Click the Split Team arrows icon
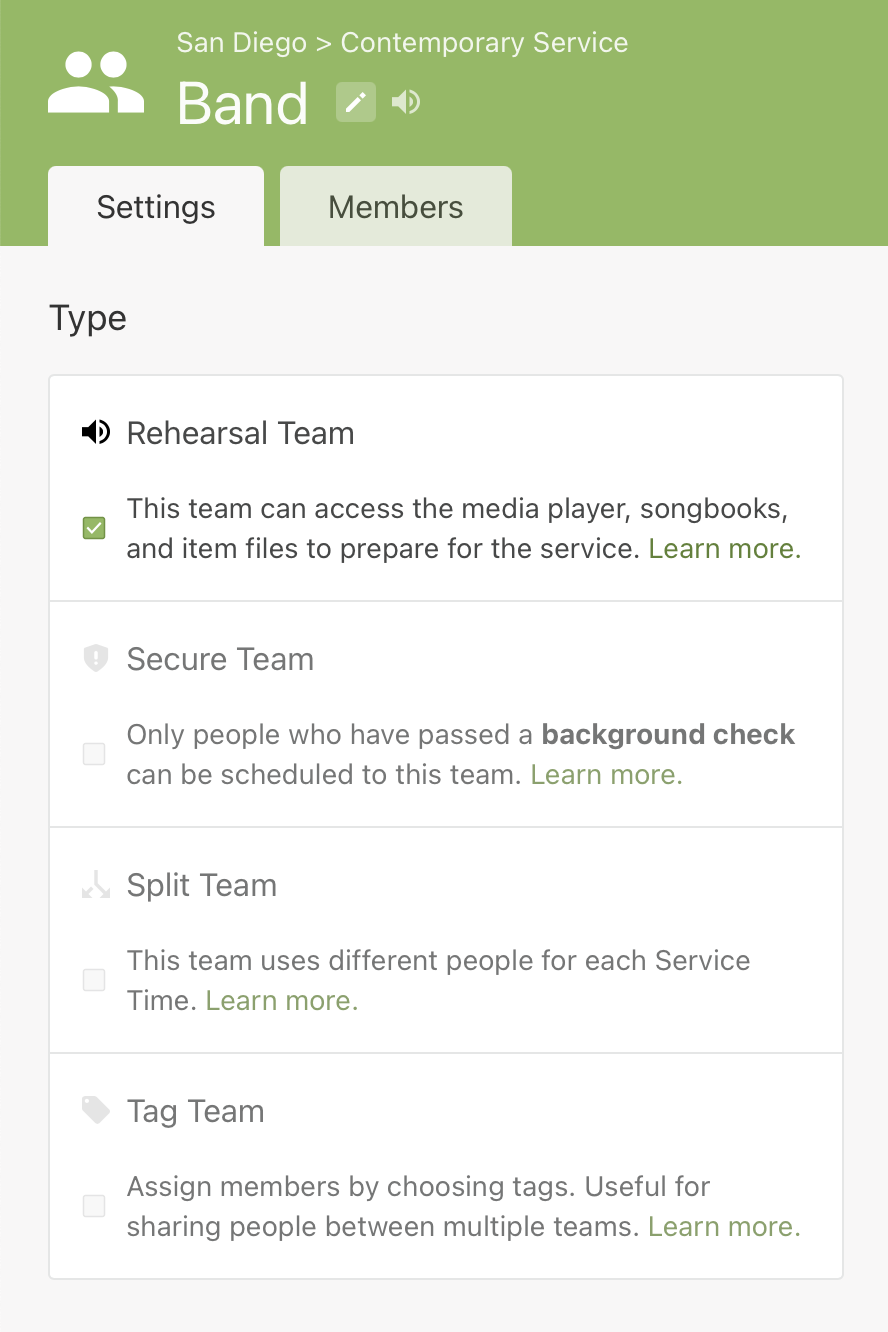This screenshot has height=1332, width=888. click(x=95, y=885)
